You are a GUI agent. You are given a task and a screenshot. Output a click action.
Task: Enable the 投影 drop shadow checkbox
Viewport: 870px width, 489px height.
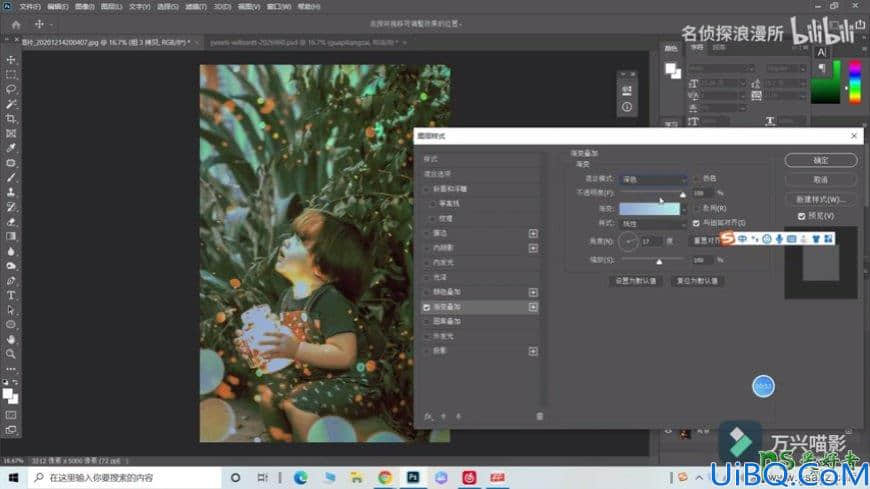click(427, 351)
